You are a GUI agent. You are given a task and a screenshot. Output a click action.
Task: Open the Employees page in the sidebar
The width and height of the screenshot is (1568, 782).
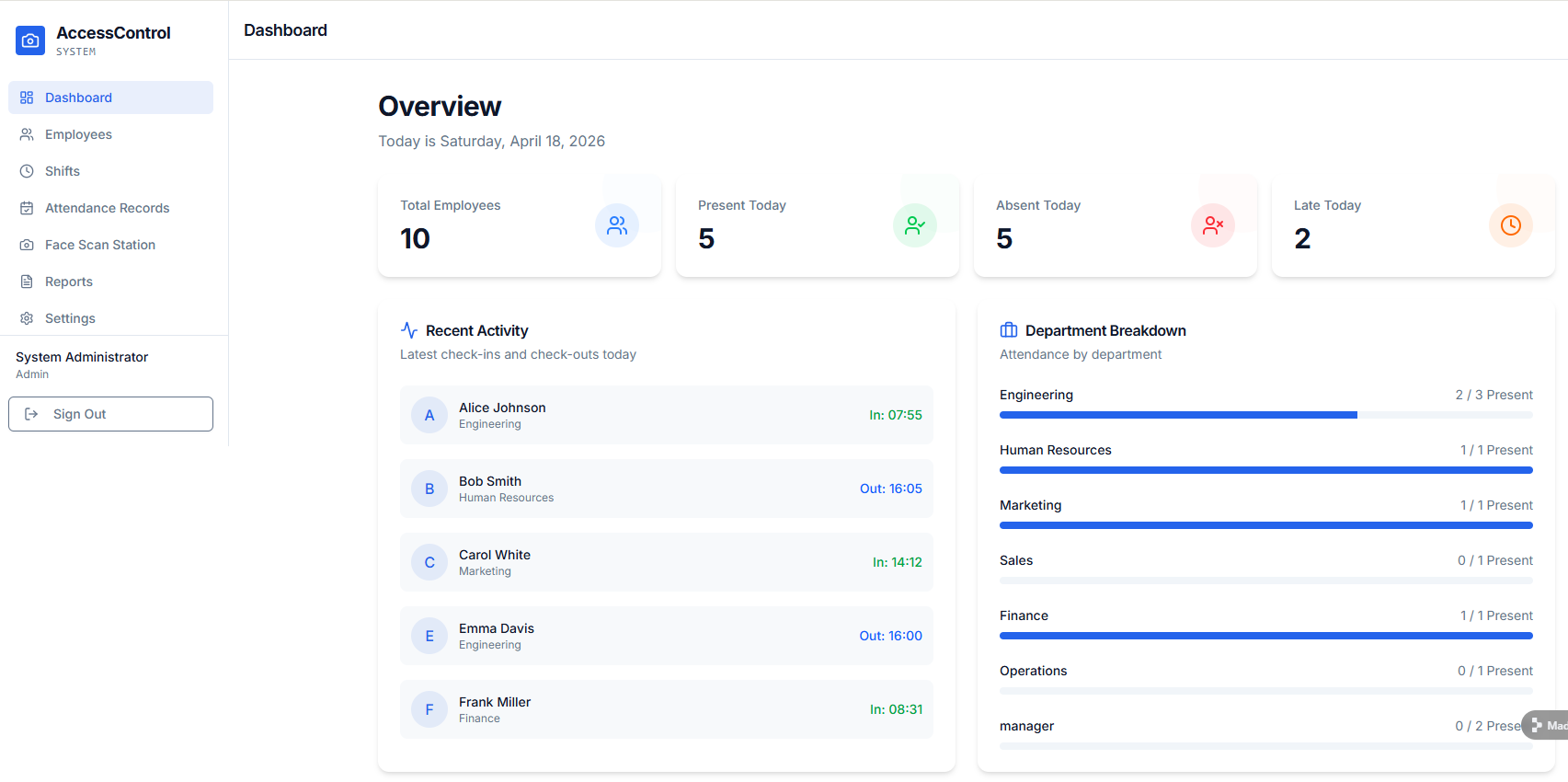(78, 134)
